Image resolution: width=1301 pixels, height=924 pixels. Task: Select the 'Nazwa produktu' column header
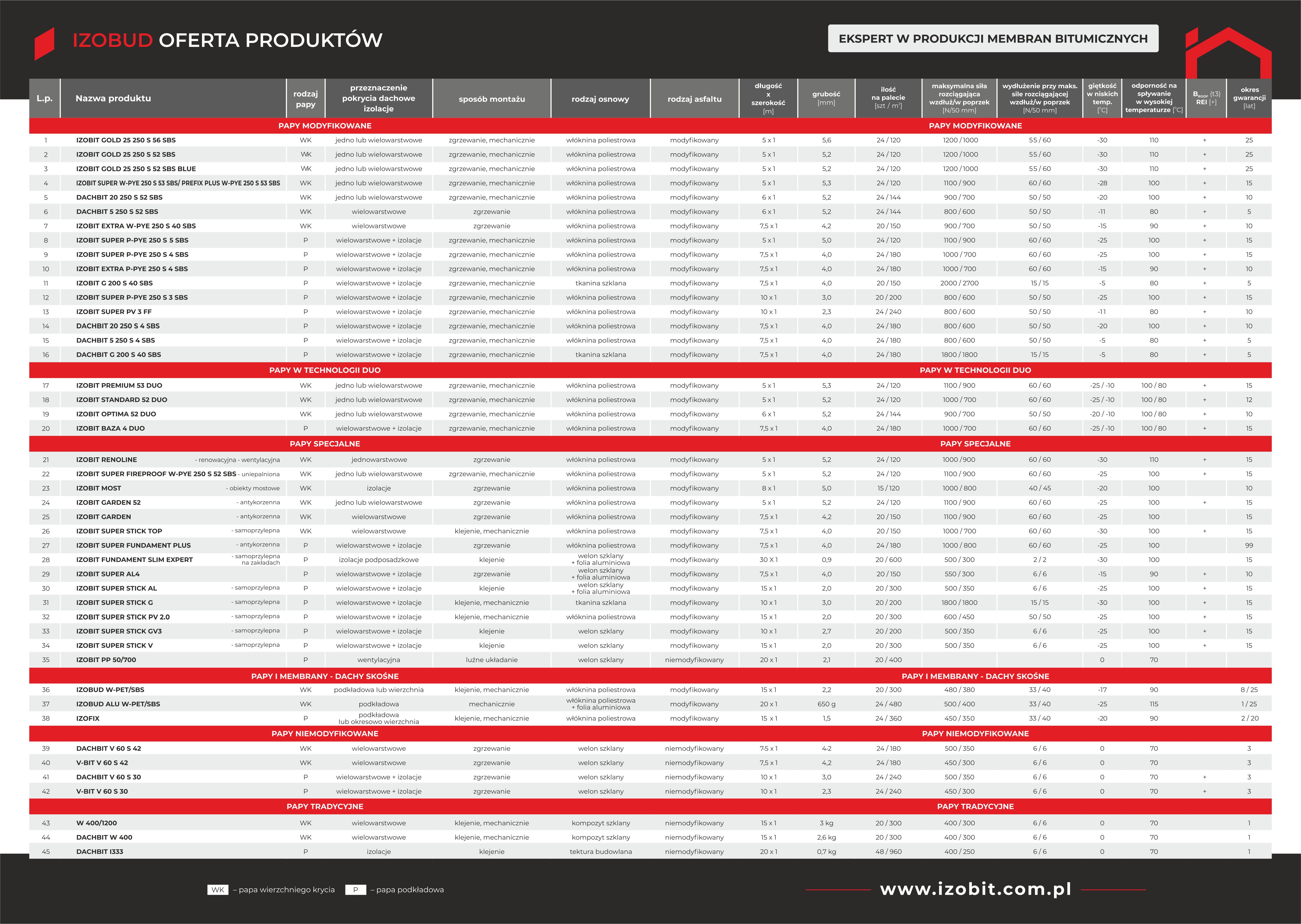113,99
